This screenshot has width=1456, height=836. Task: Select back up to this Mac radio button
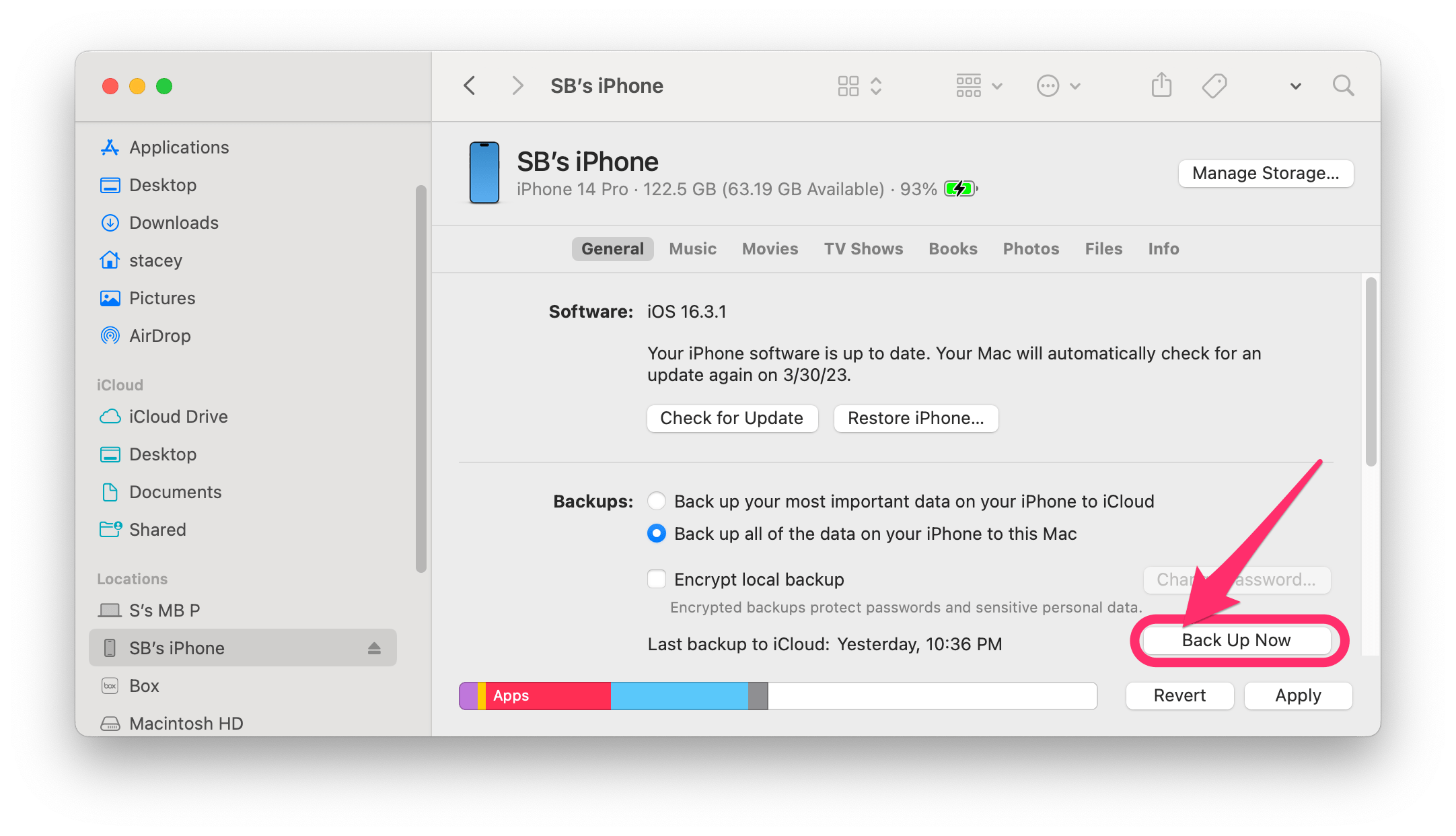(x=657, y=534)
